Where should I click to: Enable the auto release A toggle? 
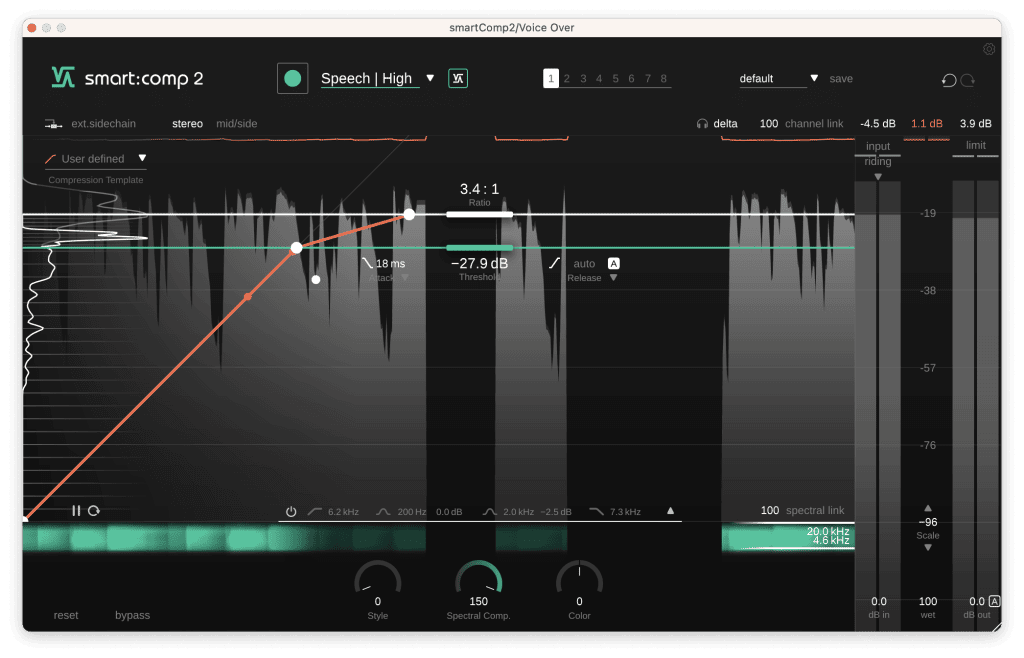613,264
